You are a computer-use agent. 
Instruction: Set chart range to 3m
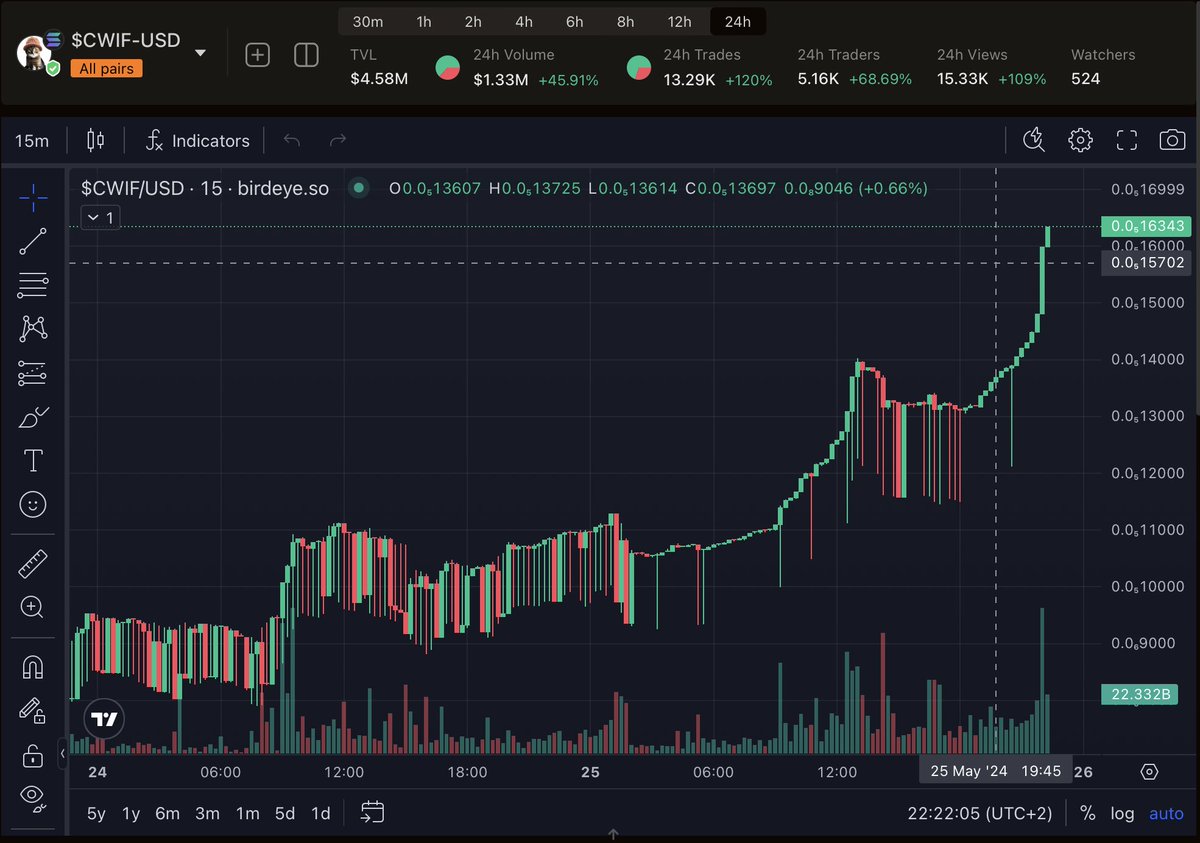click(x=207, y=813)
